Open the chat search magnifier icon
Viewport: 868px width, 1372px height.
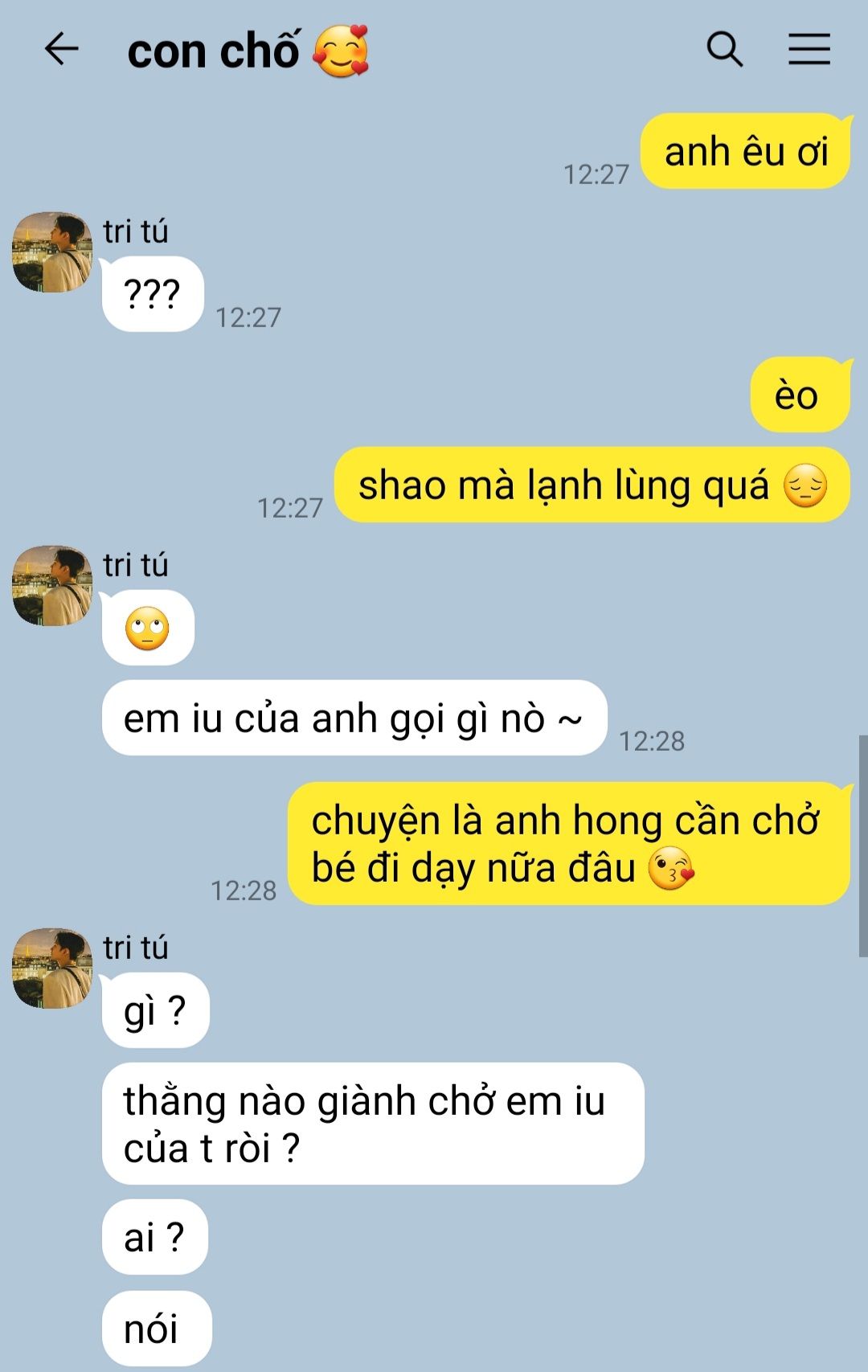point(725,49)
